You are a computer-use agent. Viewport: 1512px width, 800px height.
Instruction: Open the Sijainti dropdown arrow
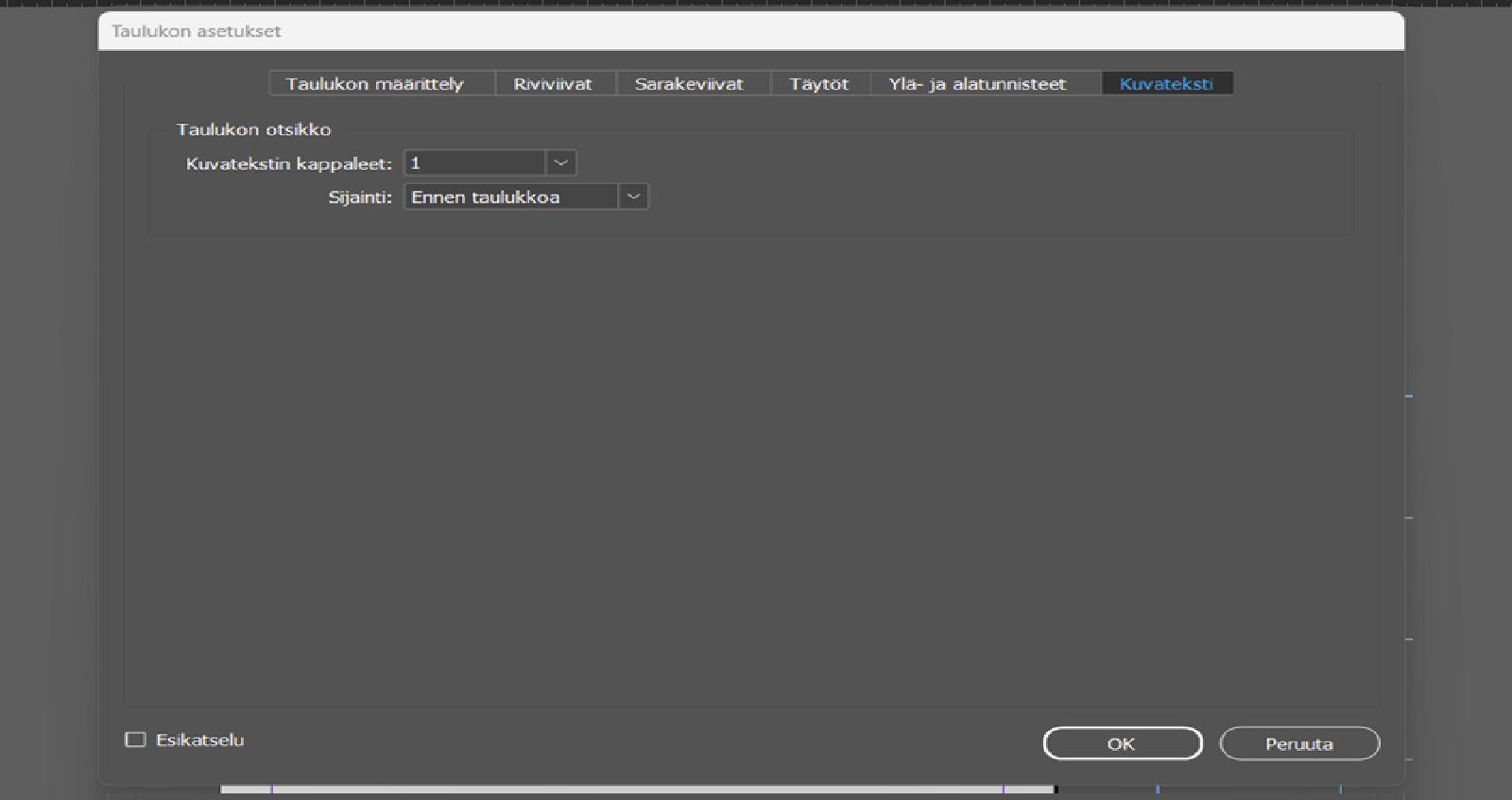coord(634,196)
